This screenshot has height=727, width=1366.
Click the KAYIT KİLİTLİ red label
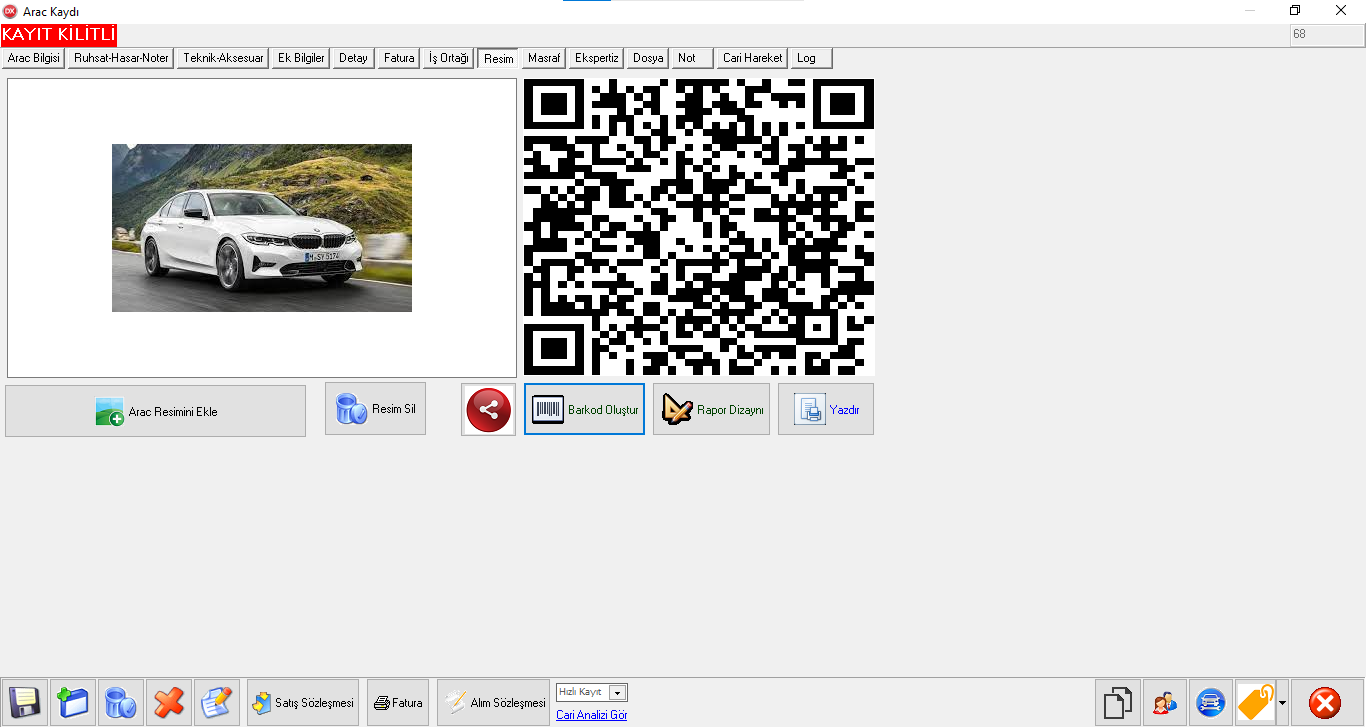click(x=59, y=35)
